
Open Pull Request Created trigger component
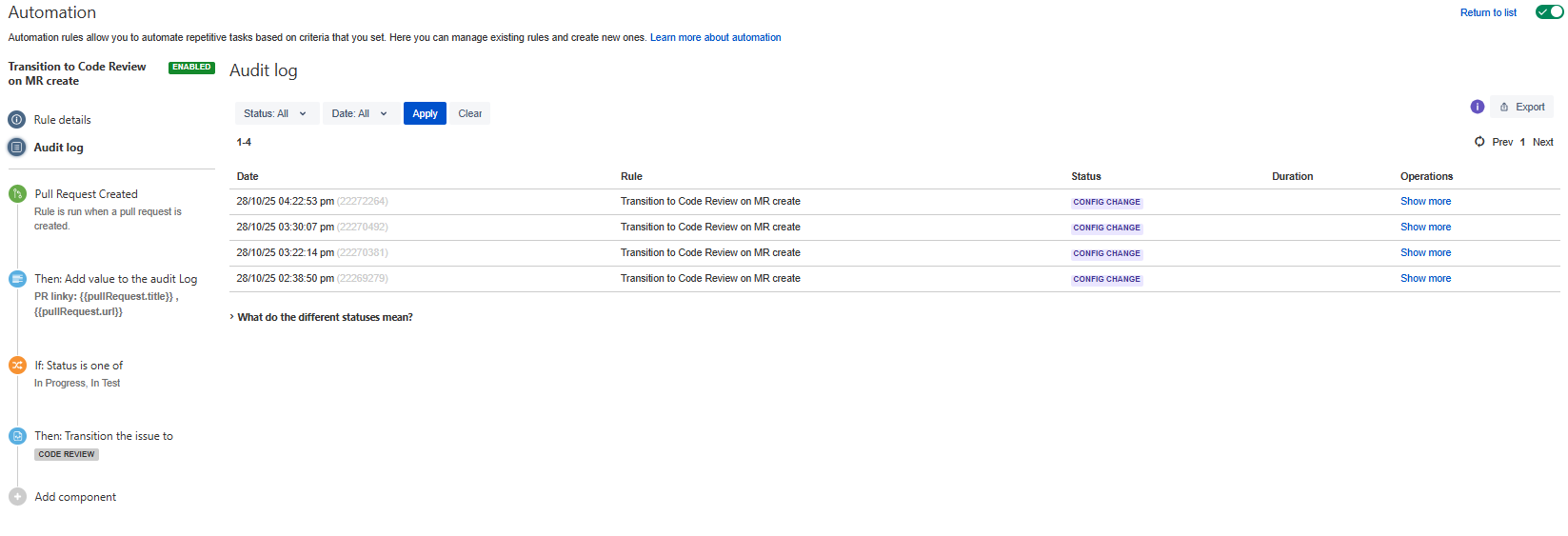coord(86,194)
